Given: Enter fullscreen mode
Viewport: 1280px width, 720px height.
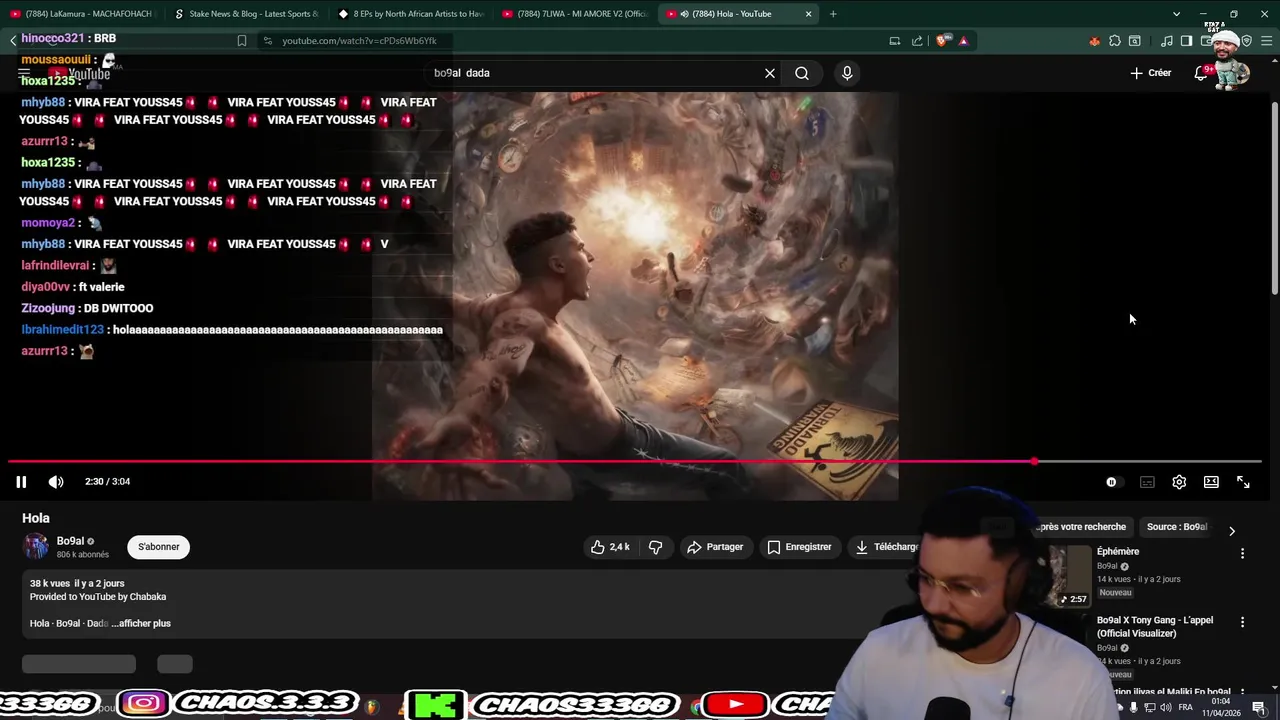Looking at the screenshot, I should click(x=1243, y=482).
